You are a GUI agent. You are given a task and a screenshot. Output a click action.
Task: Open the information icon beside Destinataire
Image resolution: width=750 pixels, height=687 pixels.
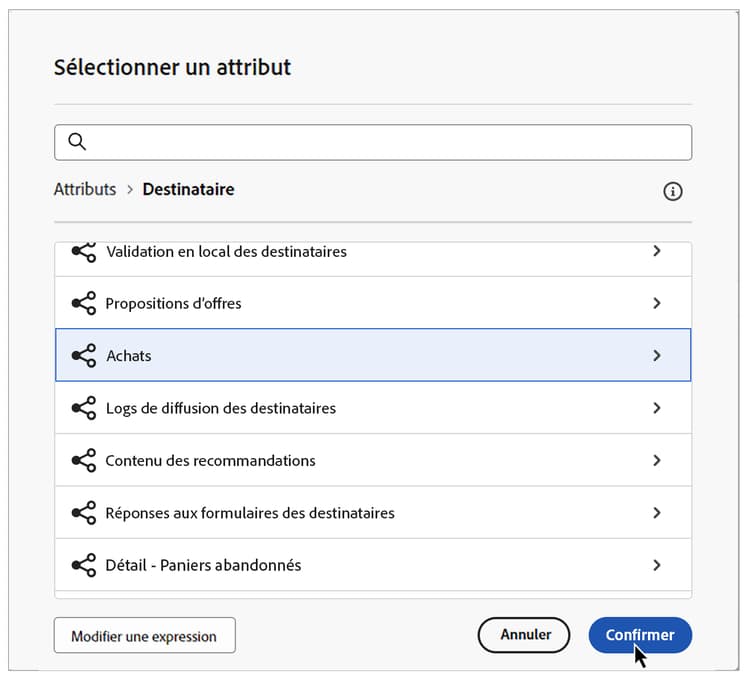pos(673,191)
